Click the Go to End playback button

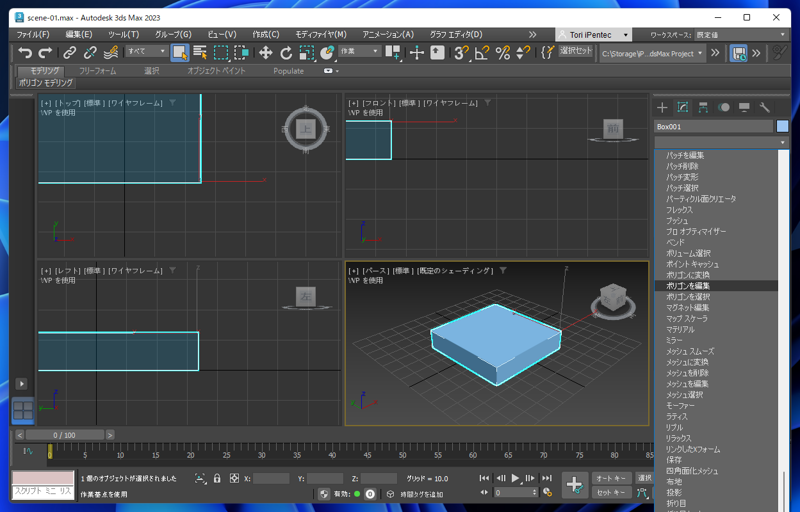546,478
